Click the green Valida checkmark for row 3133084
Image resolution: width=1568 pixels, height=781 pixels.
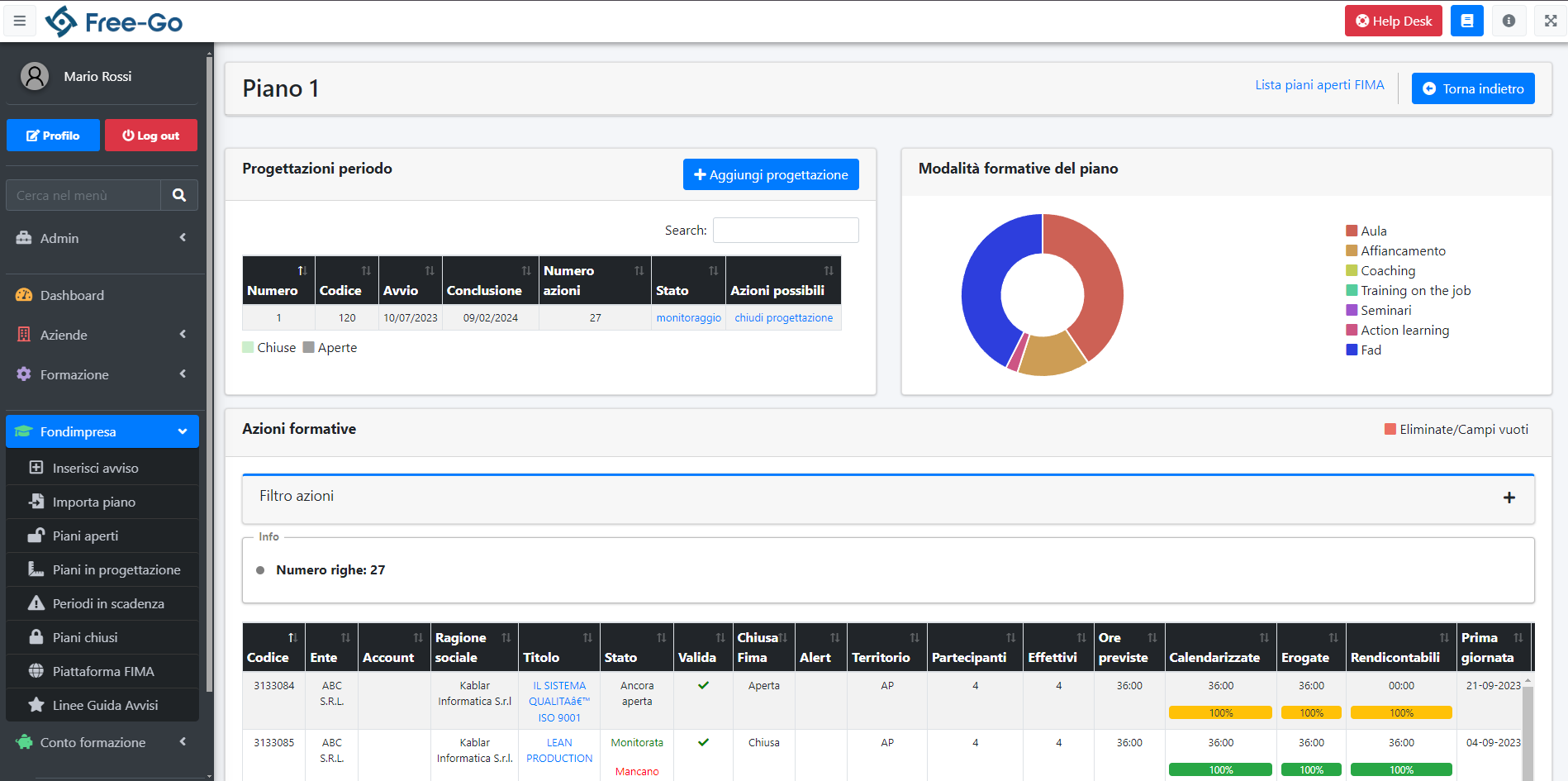pos(703,685)
